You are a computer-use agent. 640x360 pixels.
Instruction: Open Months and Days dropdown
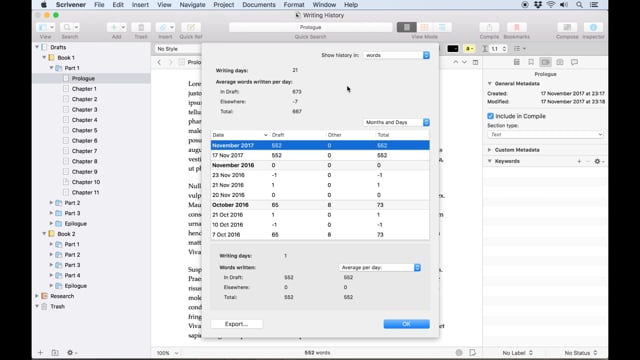[x=396, y=122]
